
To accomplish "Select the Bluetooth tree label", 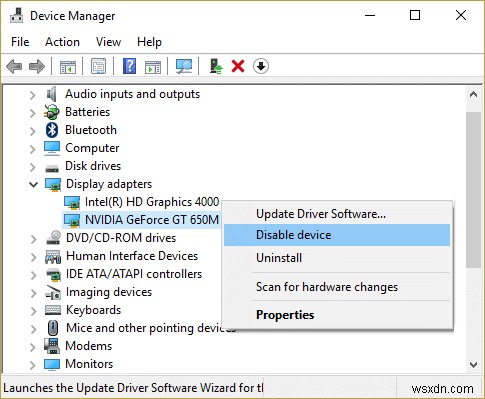I will pos(91,130).
